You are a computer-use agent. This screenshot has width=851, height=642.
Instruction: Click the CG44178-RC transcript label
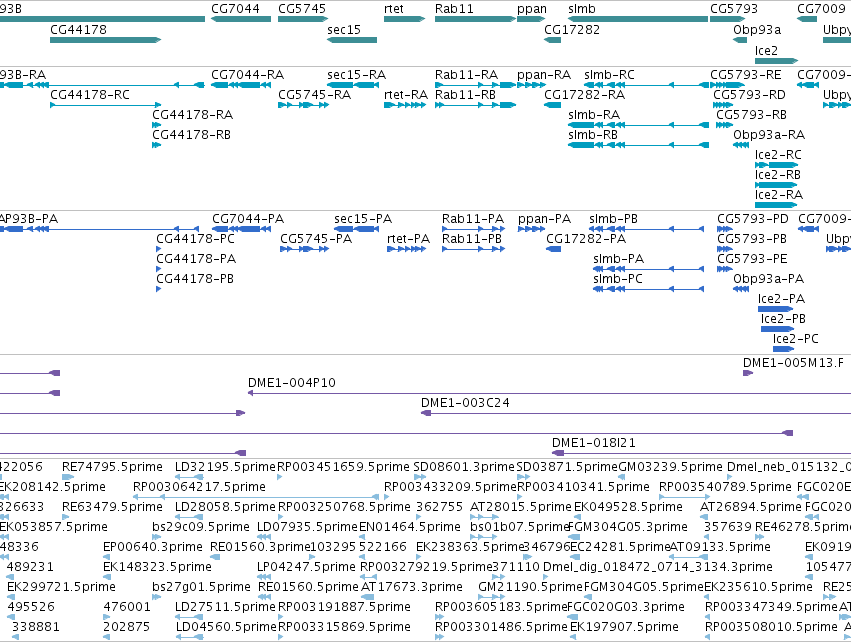(x=90, y=94)
